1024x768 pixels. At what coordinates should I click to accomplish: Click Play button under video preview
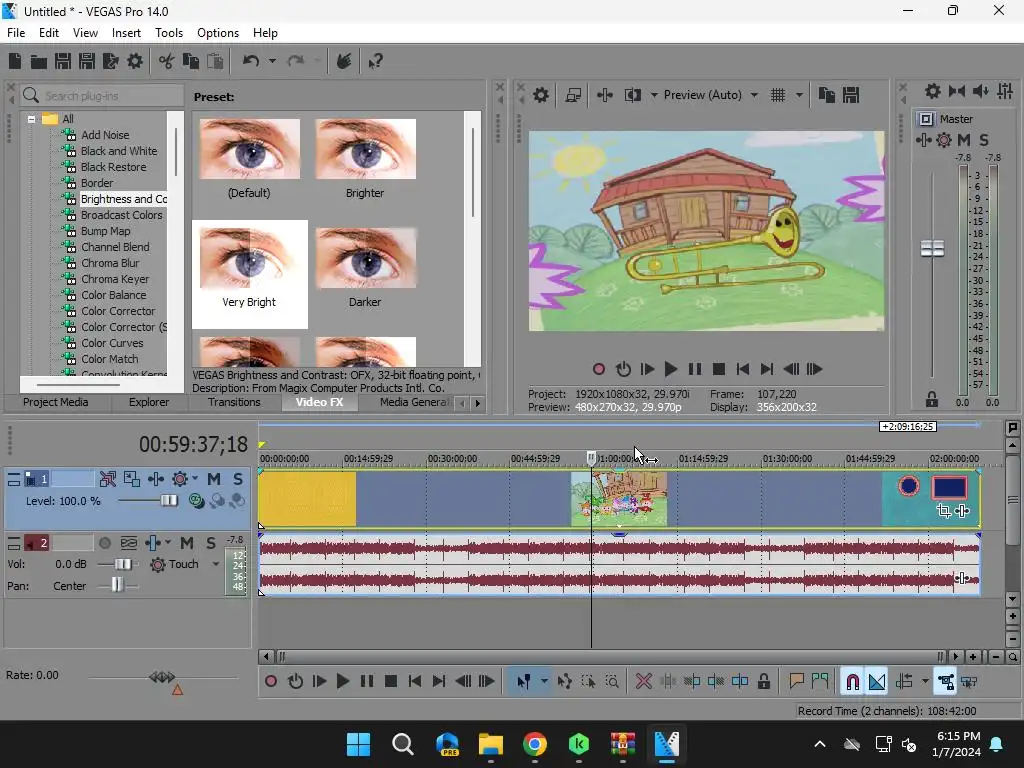670,369
